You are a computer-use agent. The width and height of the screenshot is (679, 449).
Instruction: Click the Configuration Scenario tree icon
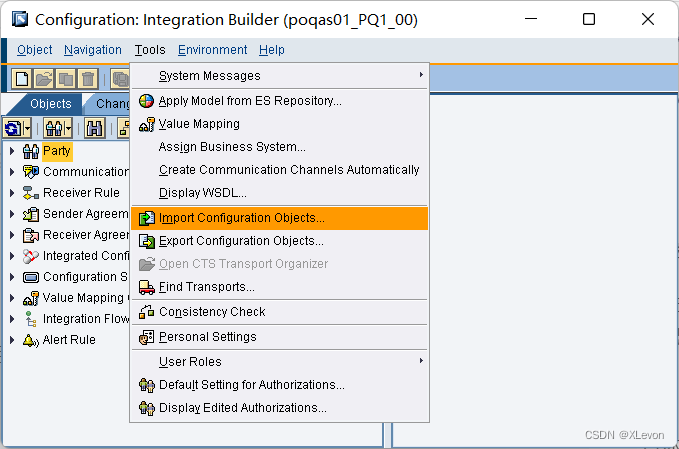coord(31,277)
